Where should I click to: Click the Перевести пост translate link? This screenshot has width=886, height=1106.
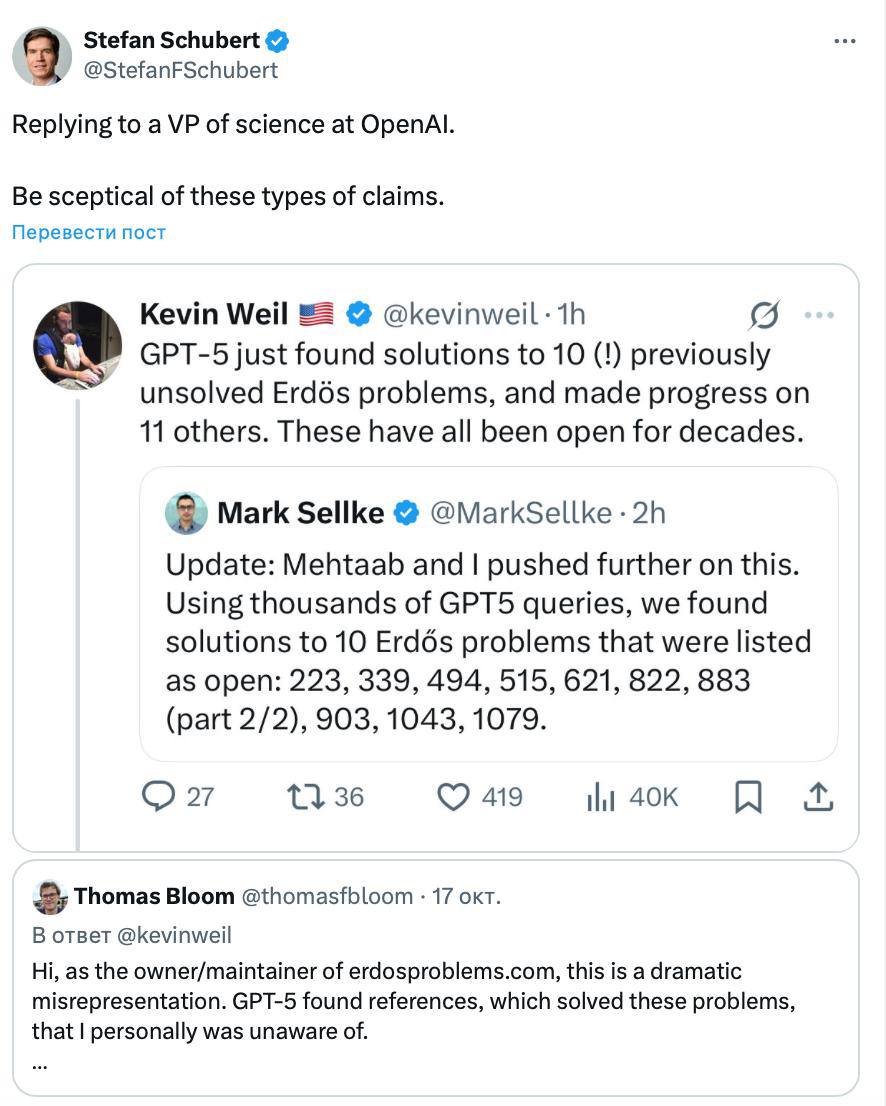click(89, 232)
